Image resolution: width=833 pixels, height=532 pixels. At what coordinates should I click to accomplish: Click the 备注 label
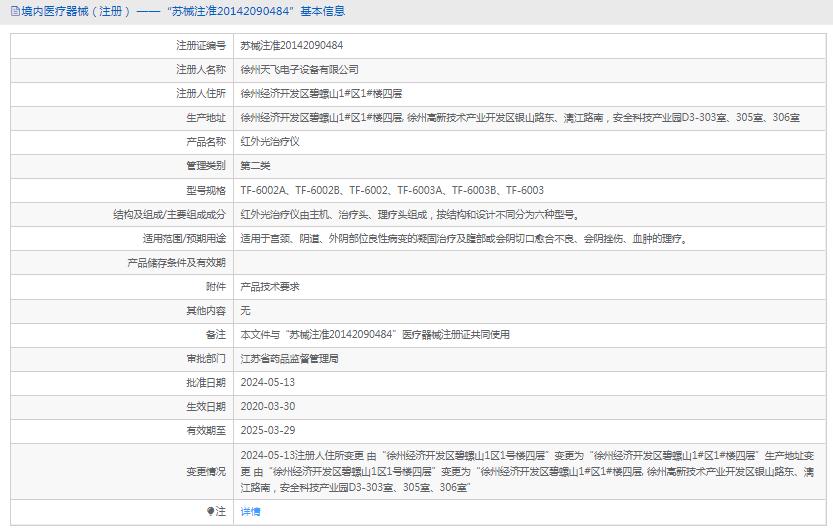pos(216,334)
